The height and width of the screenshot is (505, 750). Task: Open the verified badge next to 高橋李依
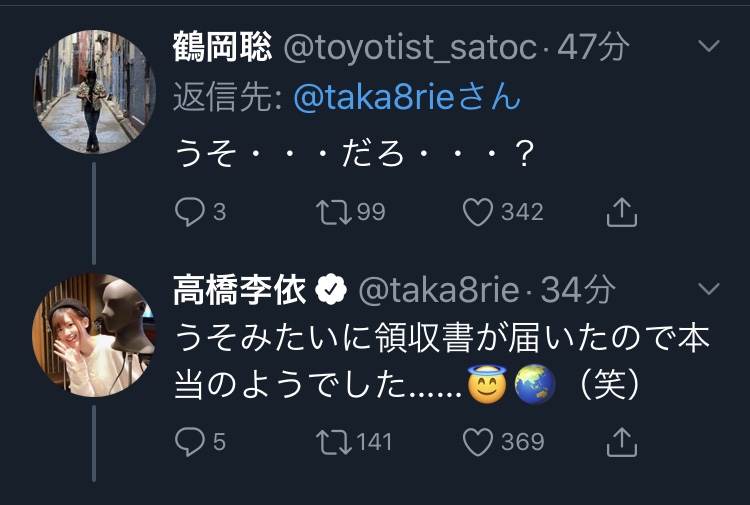[x=331, y=290]
